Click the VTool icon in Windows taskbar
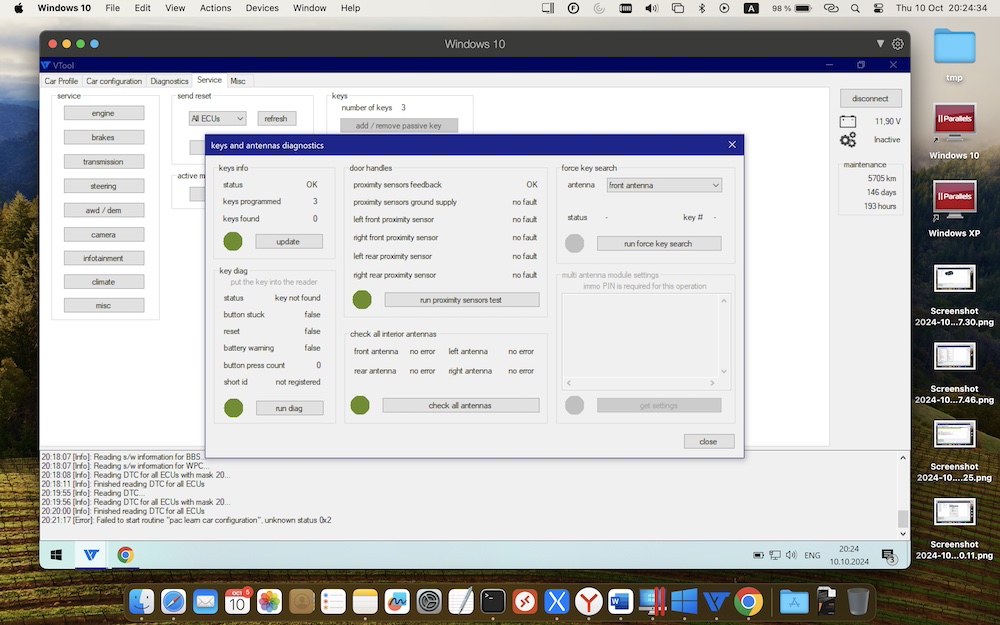This screenshot has height=625, width=1000. click(92, 555)
